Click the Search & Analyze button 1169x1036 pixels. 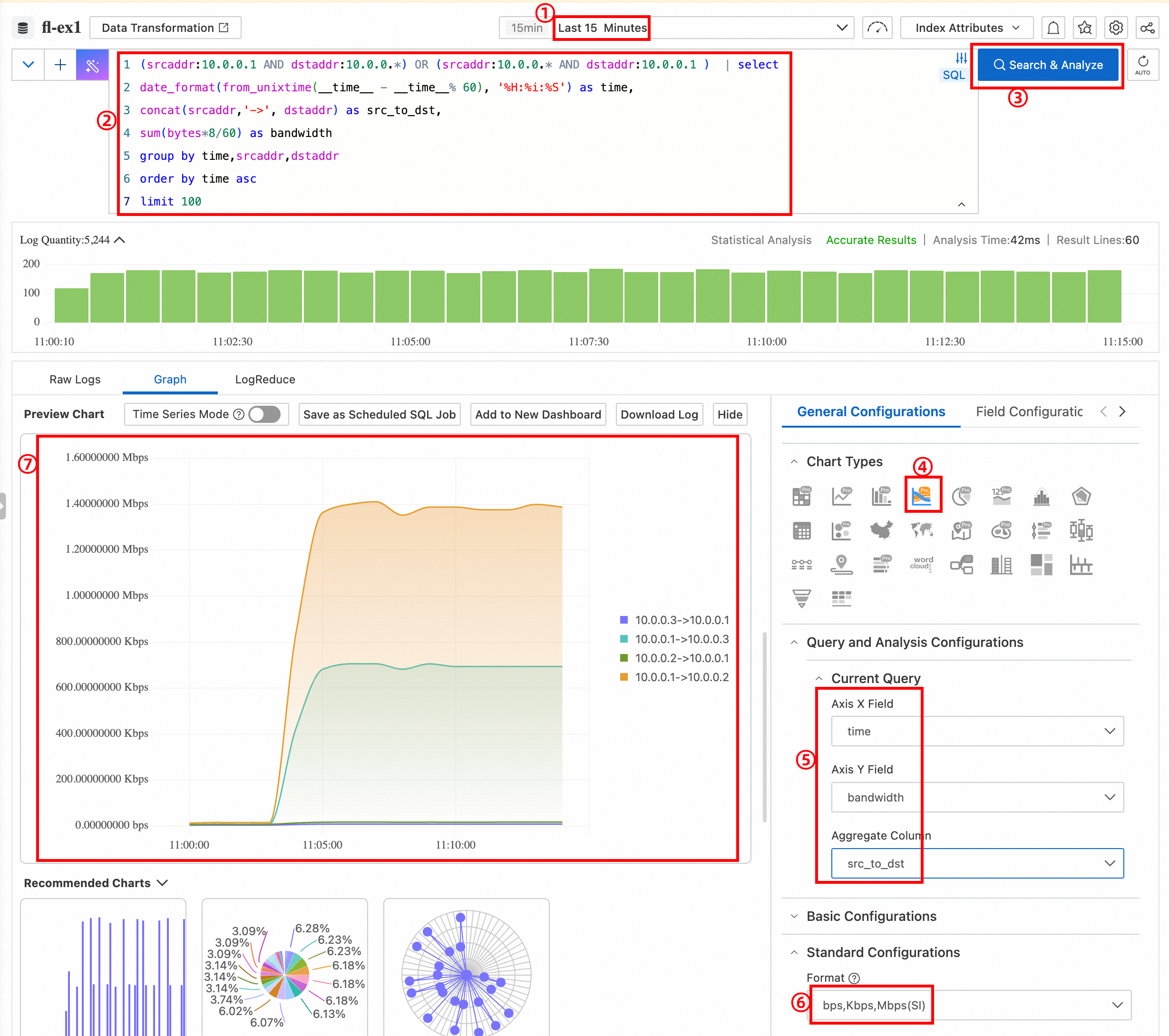(1047, 65)
